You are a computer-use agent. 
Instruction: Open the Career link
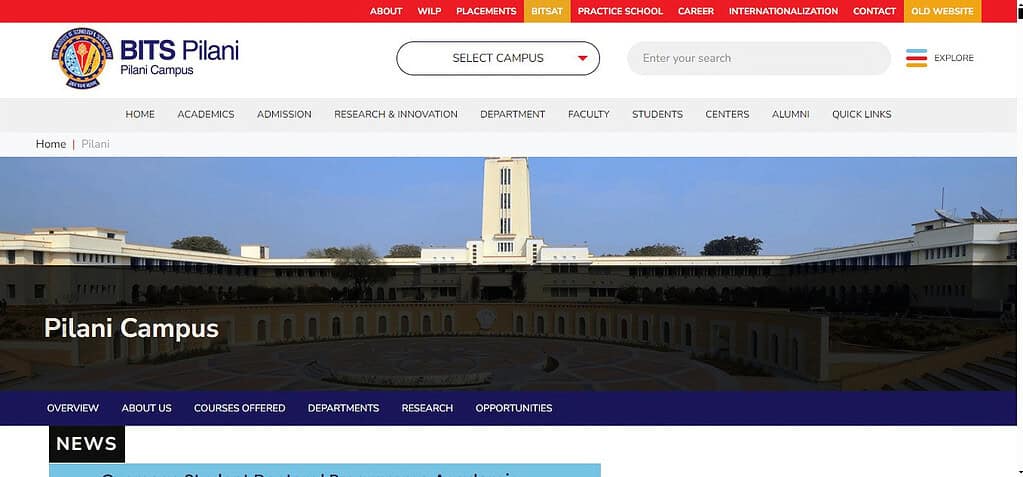[695, 11]
